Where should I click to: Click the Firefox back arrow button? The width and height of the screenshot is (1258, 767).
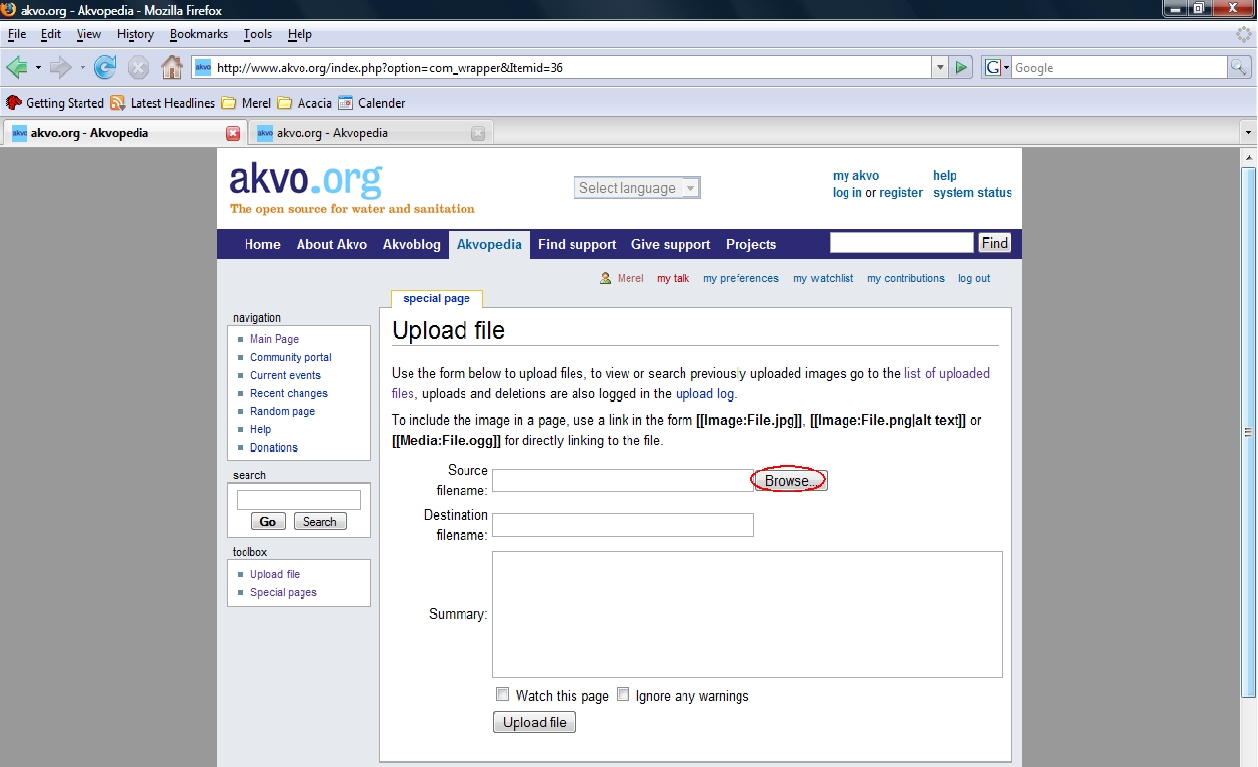tap(17, 68)
